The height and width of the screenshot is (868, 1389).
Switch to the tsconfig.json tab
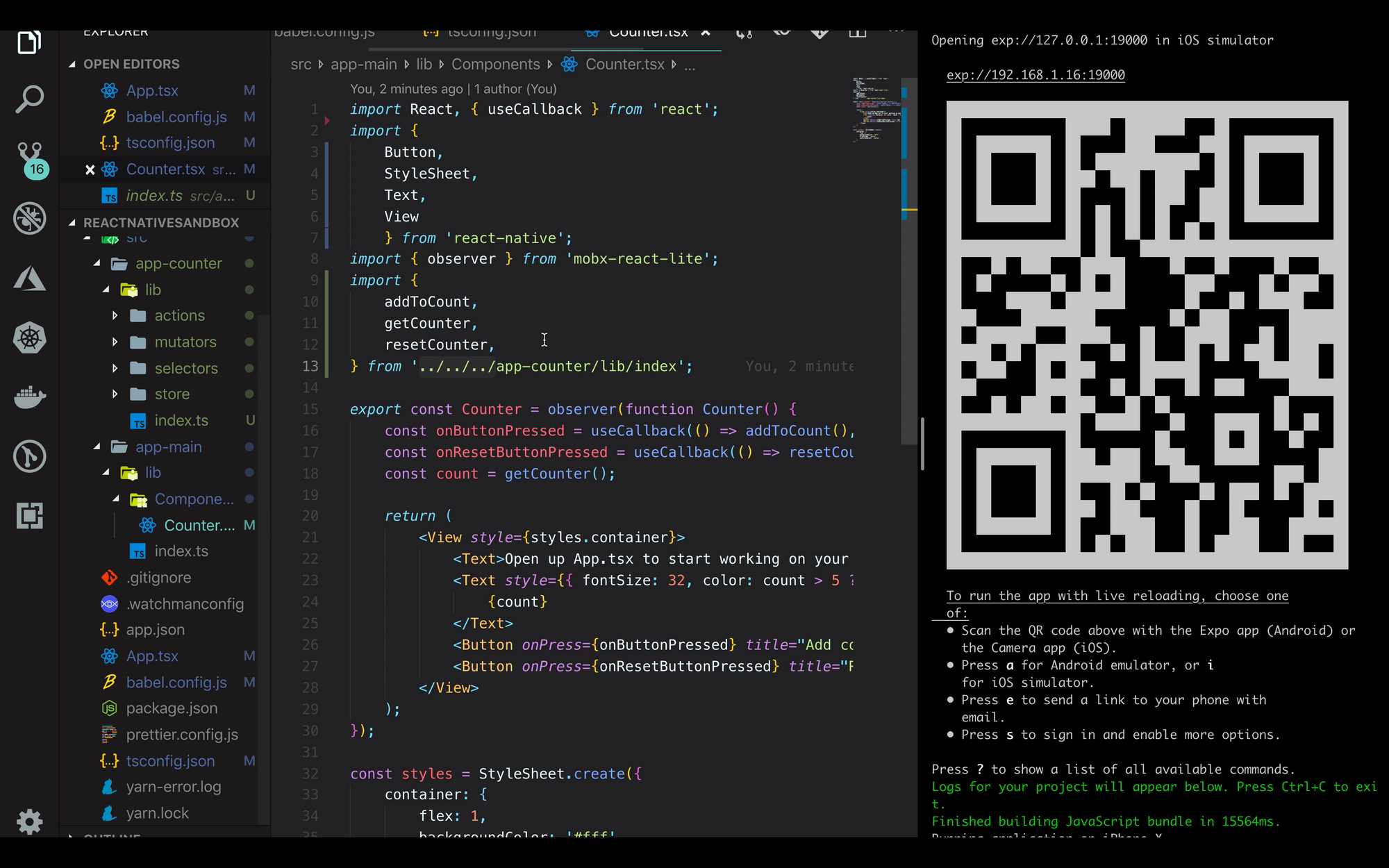489,32
